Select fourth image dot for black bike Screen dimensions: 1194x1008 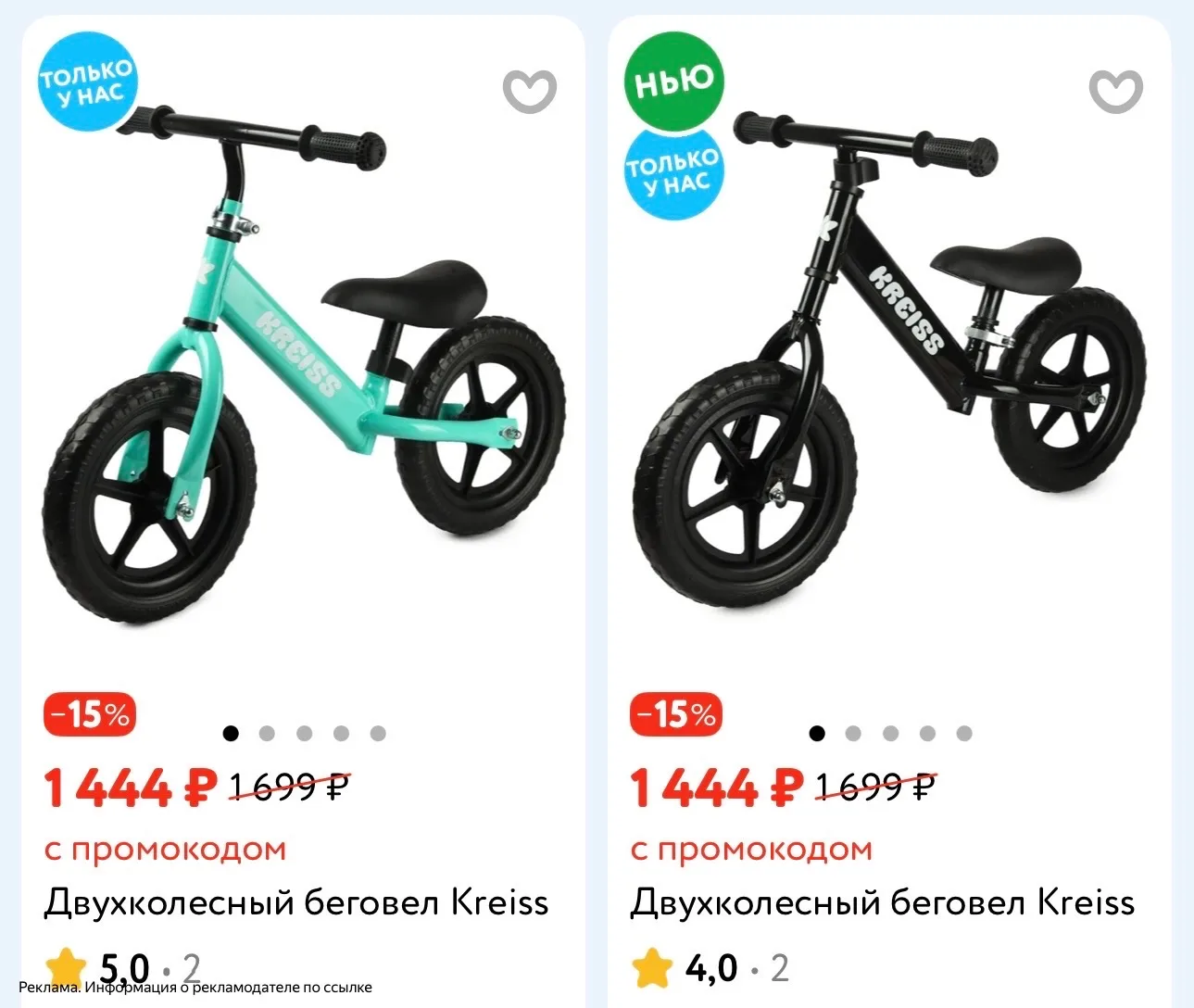[927, 734]
